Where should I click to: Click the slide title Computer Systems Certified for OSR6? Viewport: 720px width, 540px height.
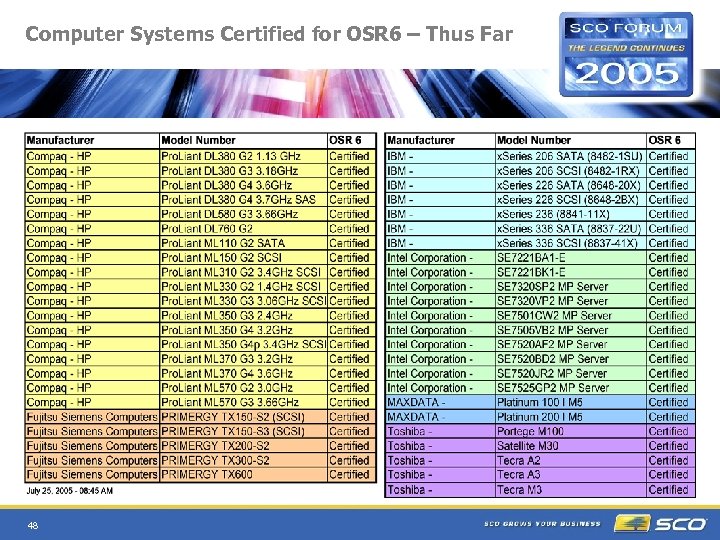tap(269, 34)
